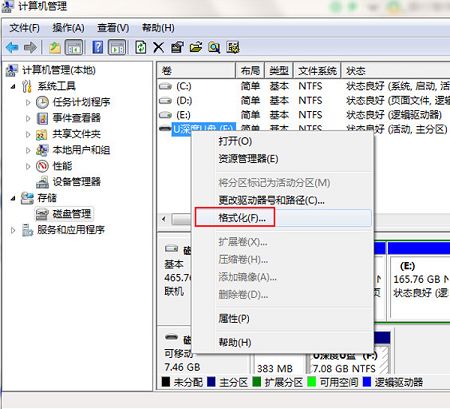Click the 性能 red circle icon
Viewport: 450px width, 409px height.
pyautogui.click(x=42, y=166)
